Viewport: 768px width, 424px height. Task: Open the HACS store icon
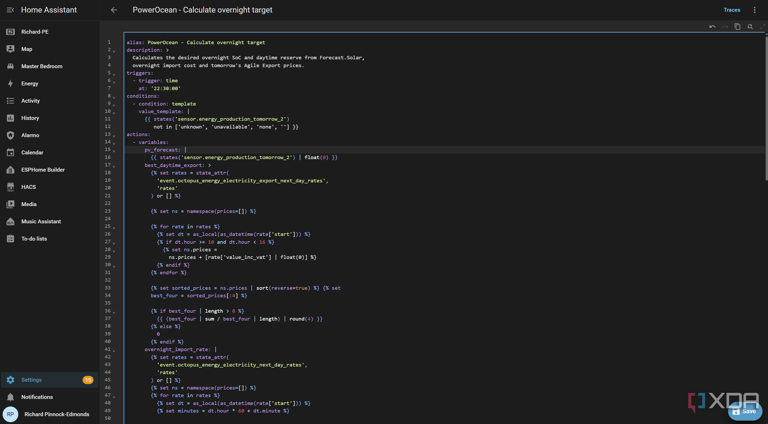coord(10,187)
